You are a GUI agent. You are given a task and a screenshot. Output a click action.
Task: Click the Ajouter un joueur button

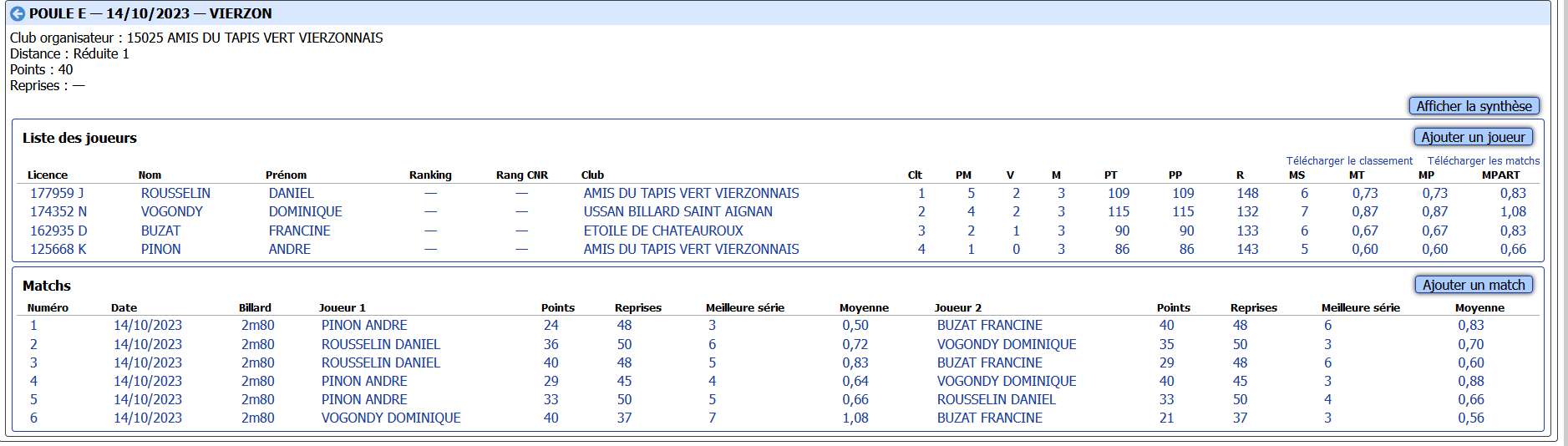pos(1473,137)
